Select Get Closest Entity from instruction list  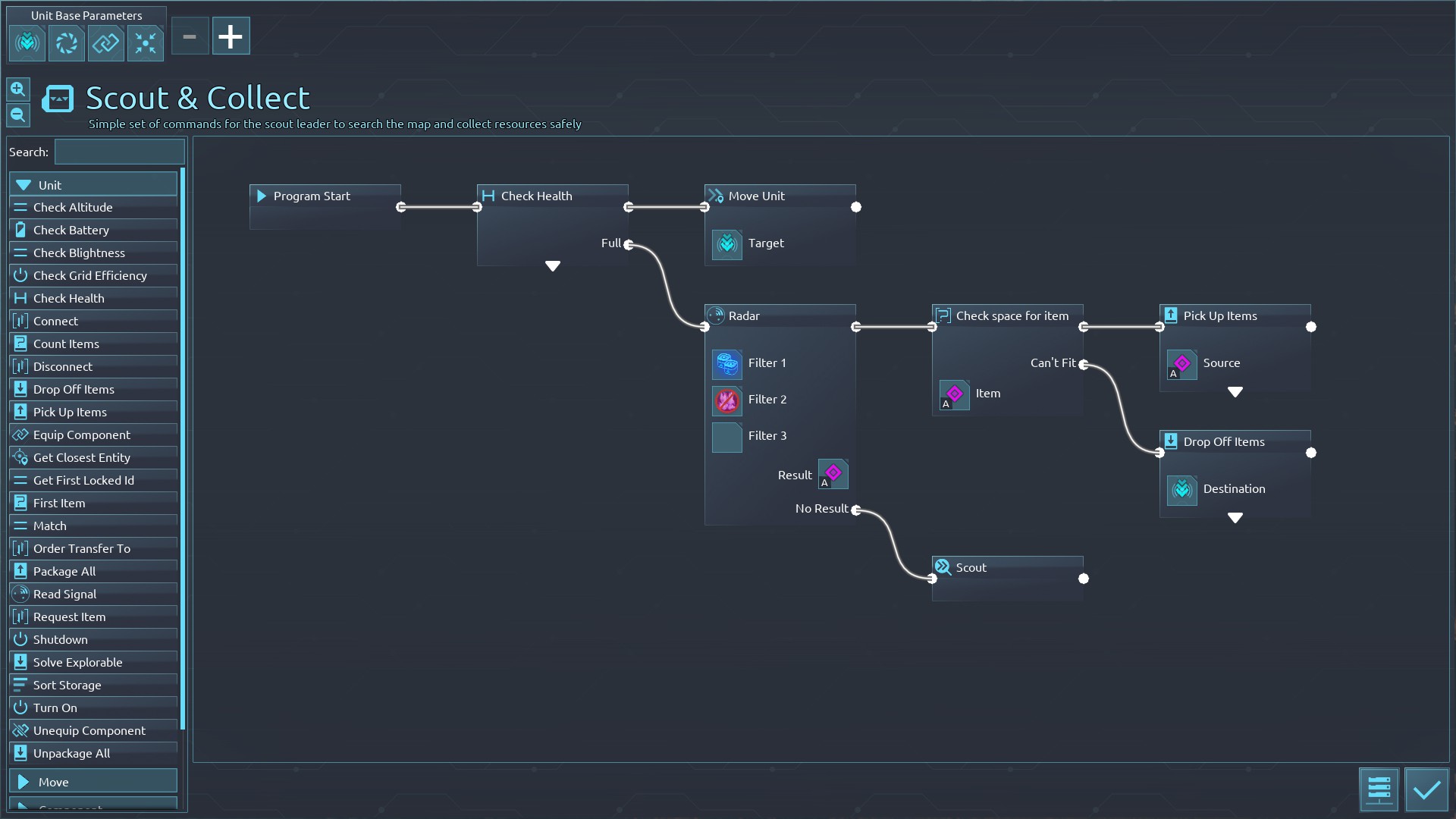pos(82,457)
